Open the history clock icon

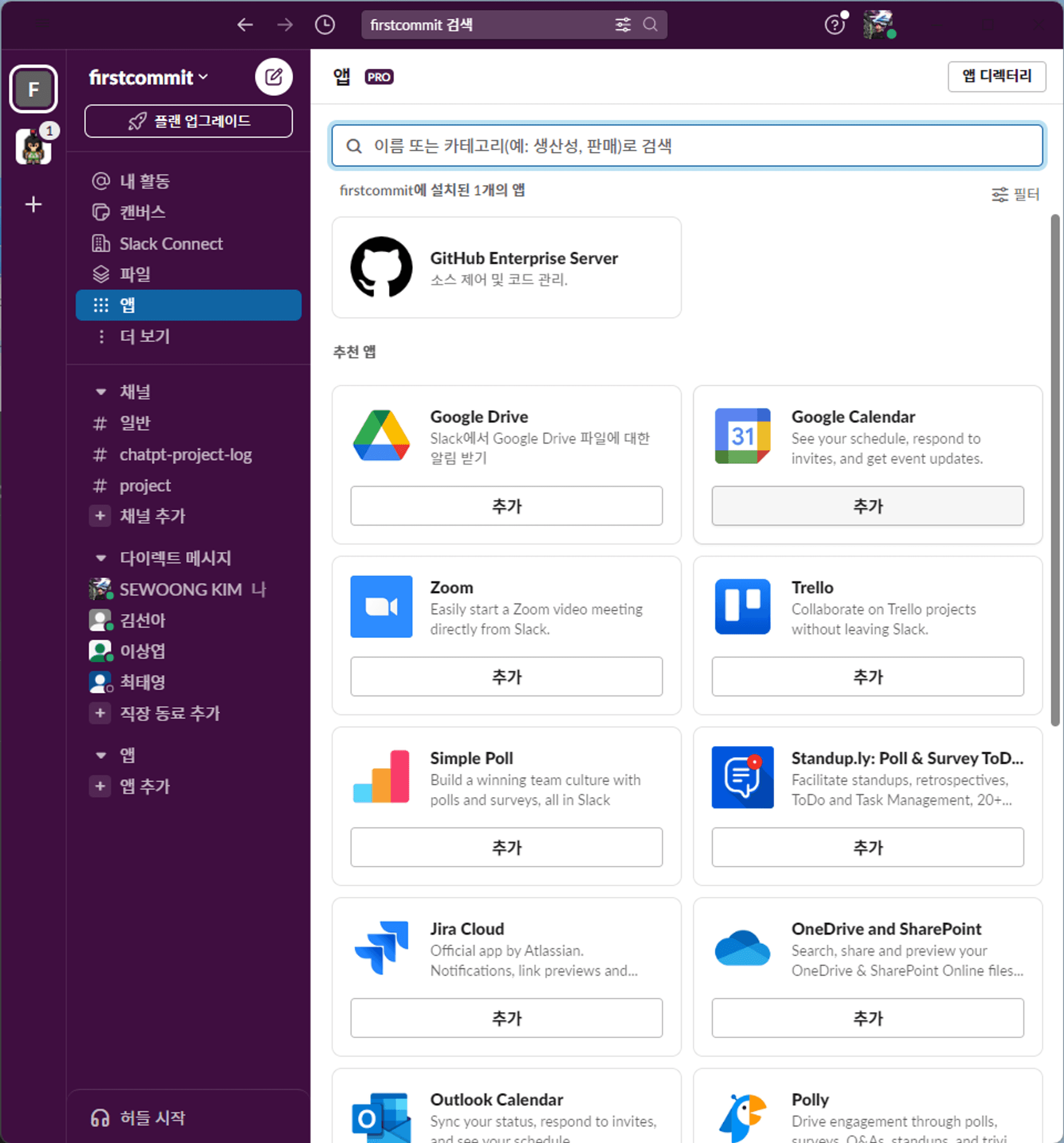(x=326, y=24)
